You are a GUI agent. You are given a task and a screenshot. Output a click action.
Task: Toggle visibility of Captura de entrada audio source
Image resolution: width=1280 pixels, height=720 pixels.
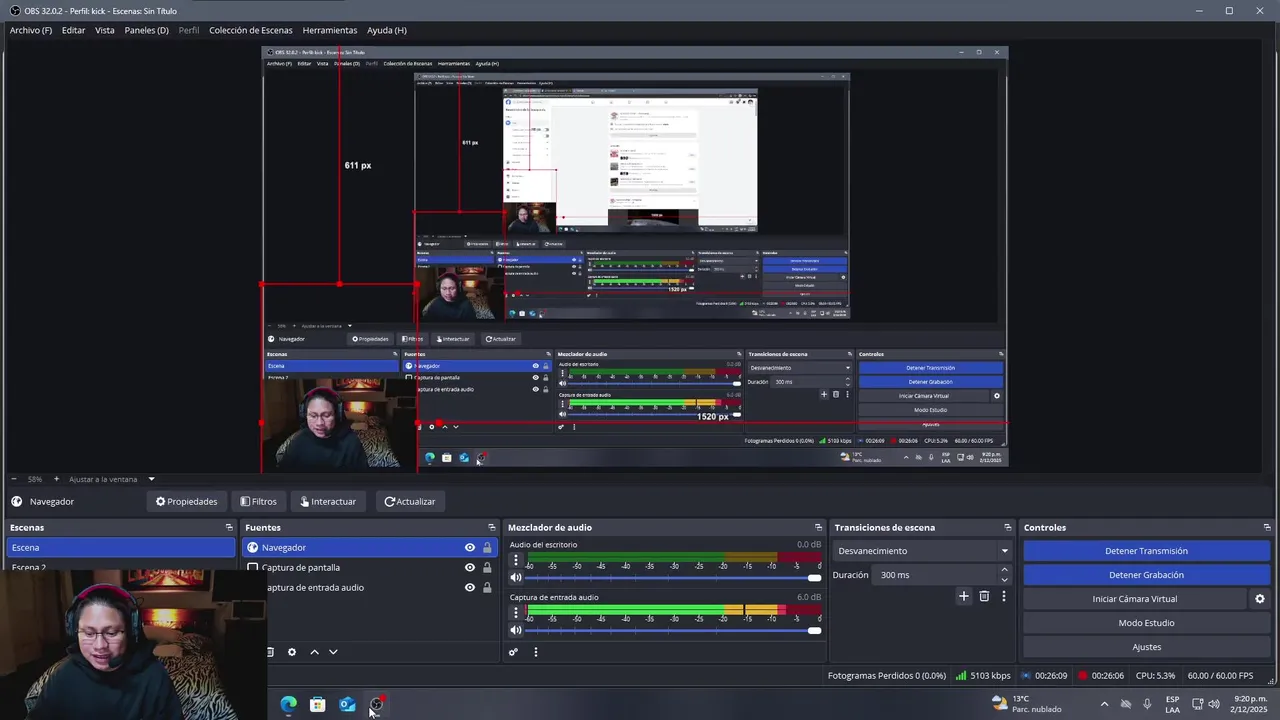[470, 587]
